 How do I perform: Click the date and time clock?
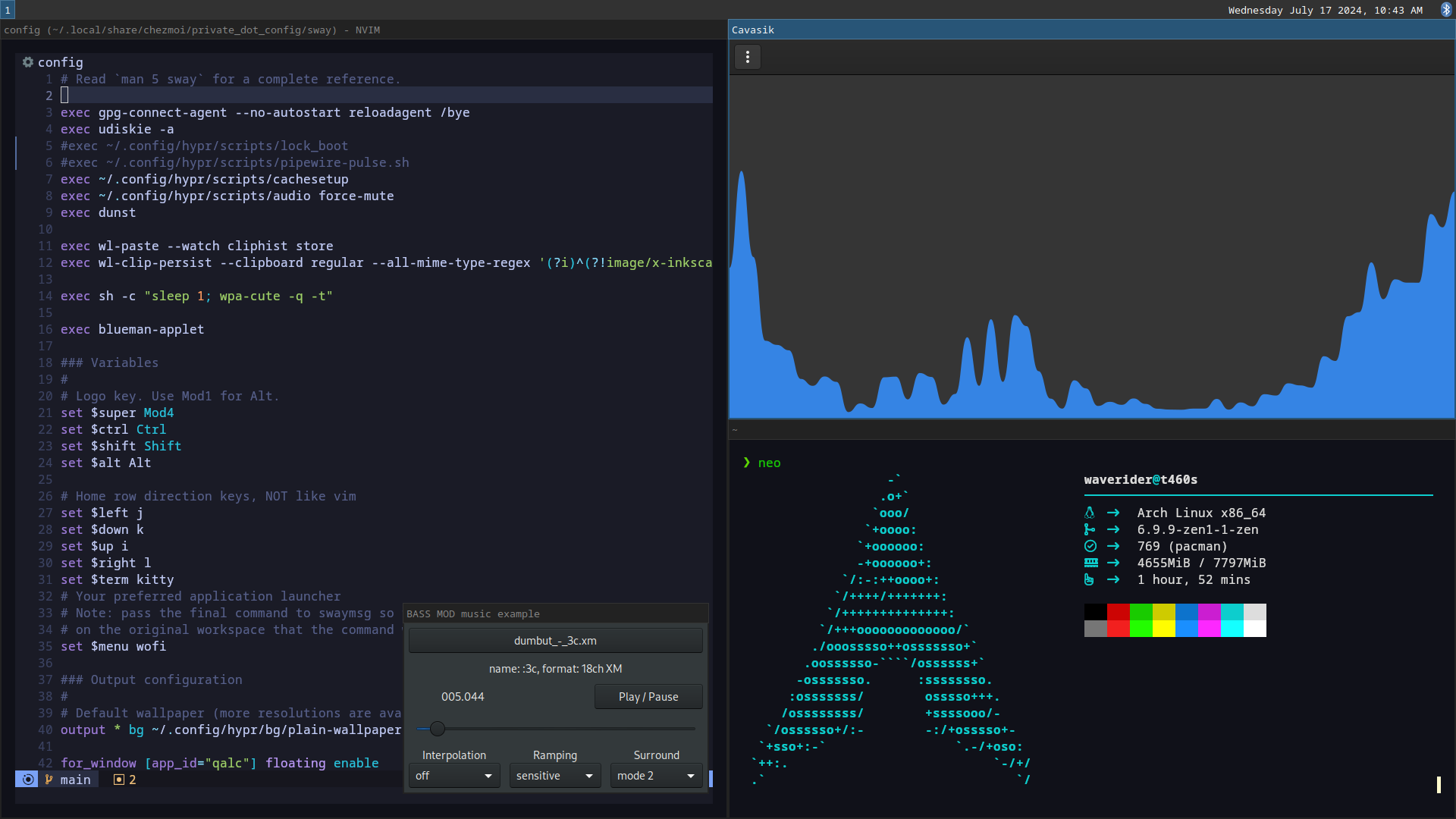[1325, 10]
